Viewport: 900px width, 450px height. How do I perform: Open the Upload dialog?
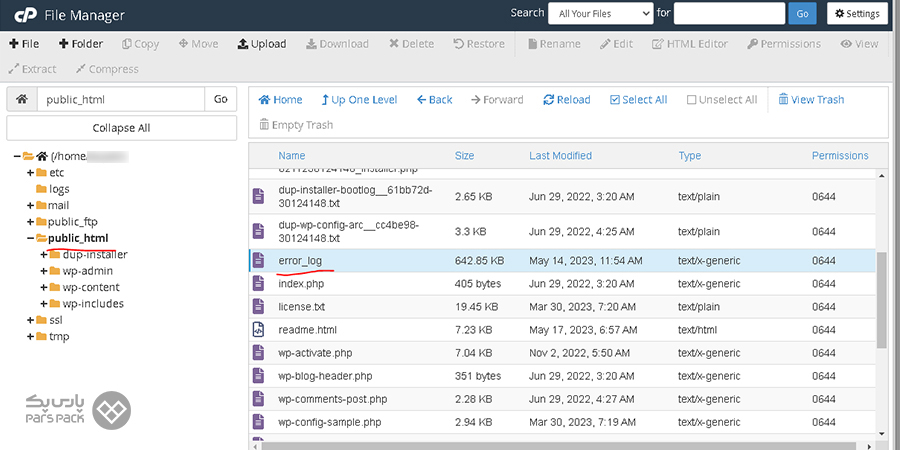click(262, 44)
